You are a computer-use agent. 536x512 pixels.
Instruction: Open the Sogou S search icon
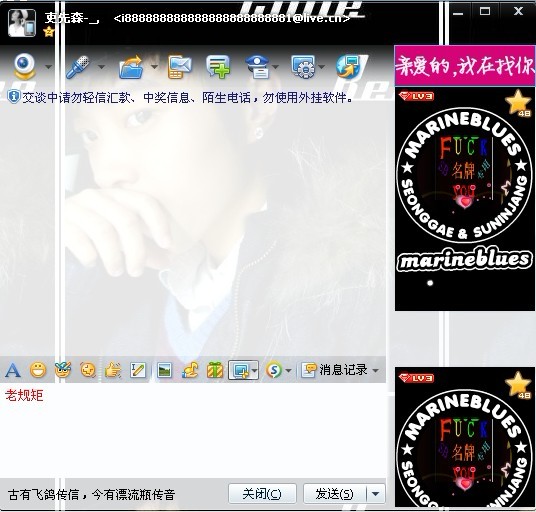[x=274, y=370]
